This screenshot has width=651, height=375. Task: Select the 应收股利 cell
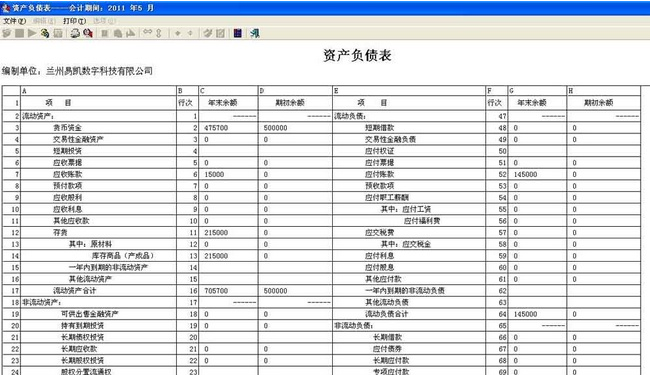98,198
